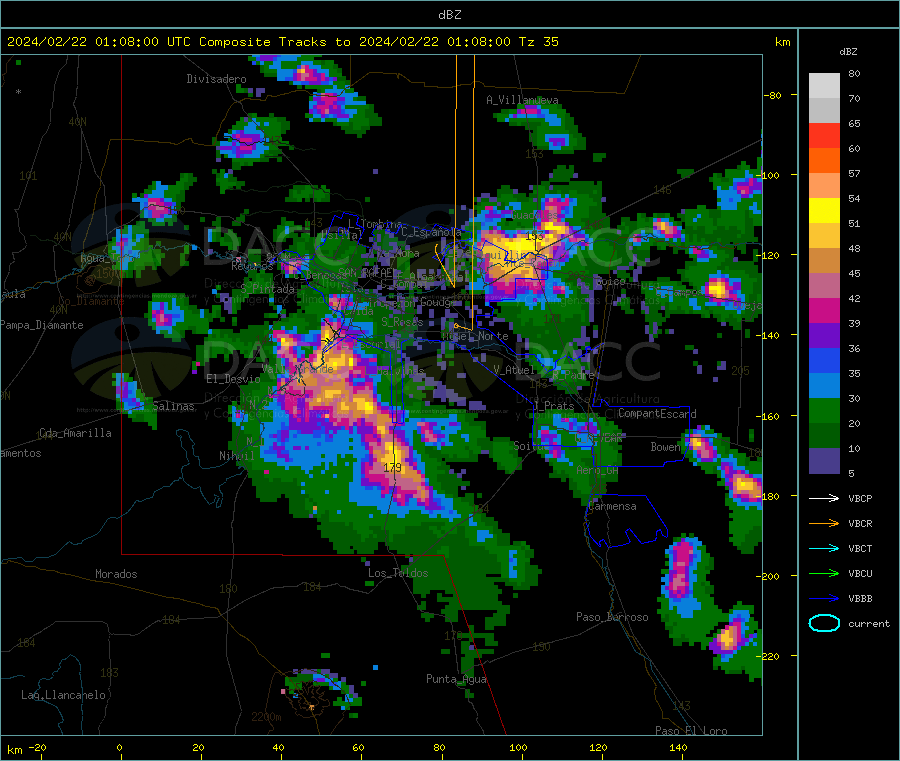The height and width of the screenshot is (761, 900).
Task: Click the 'V_Atuel' map label
Action: [514, 370]
